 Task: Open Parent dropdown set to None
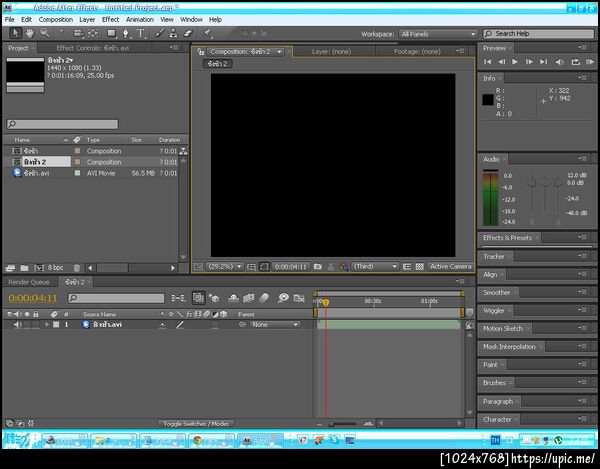274,325
